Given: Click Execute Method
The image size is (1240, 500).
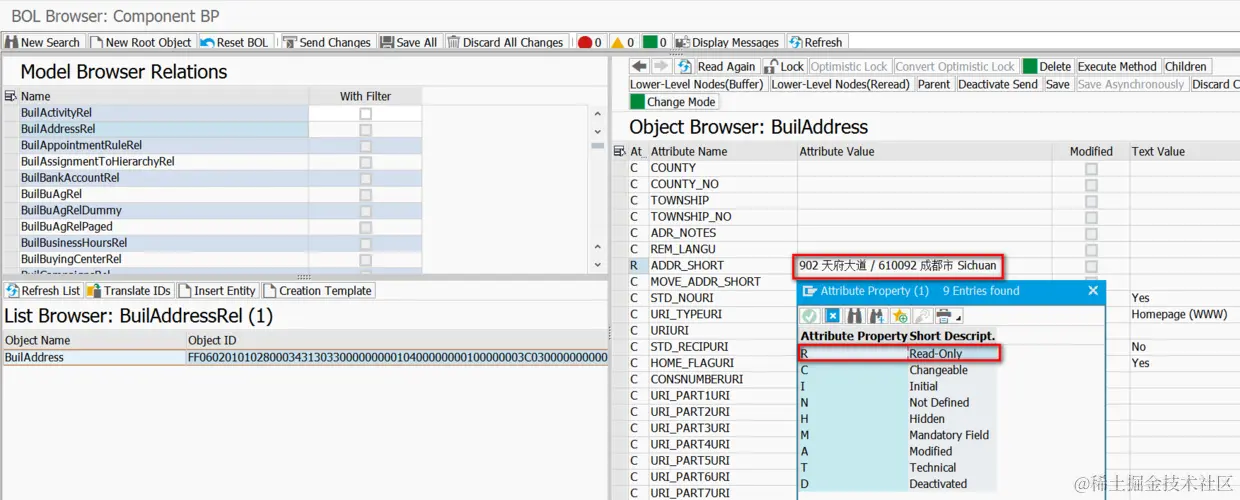Looking at the screenshot, I should click(x=1117, y=66).
